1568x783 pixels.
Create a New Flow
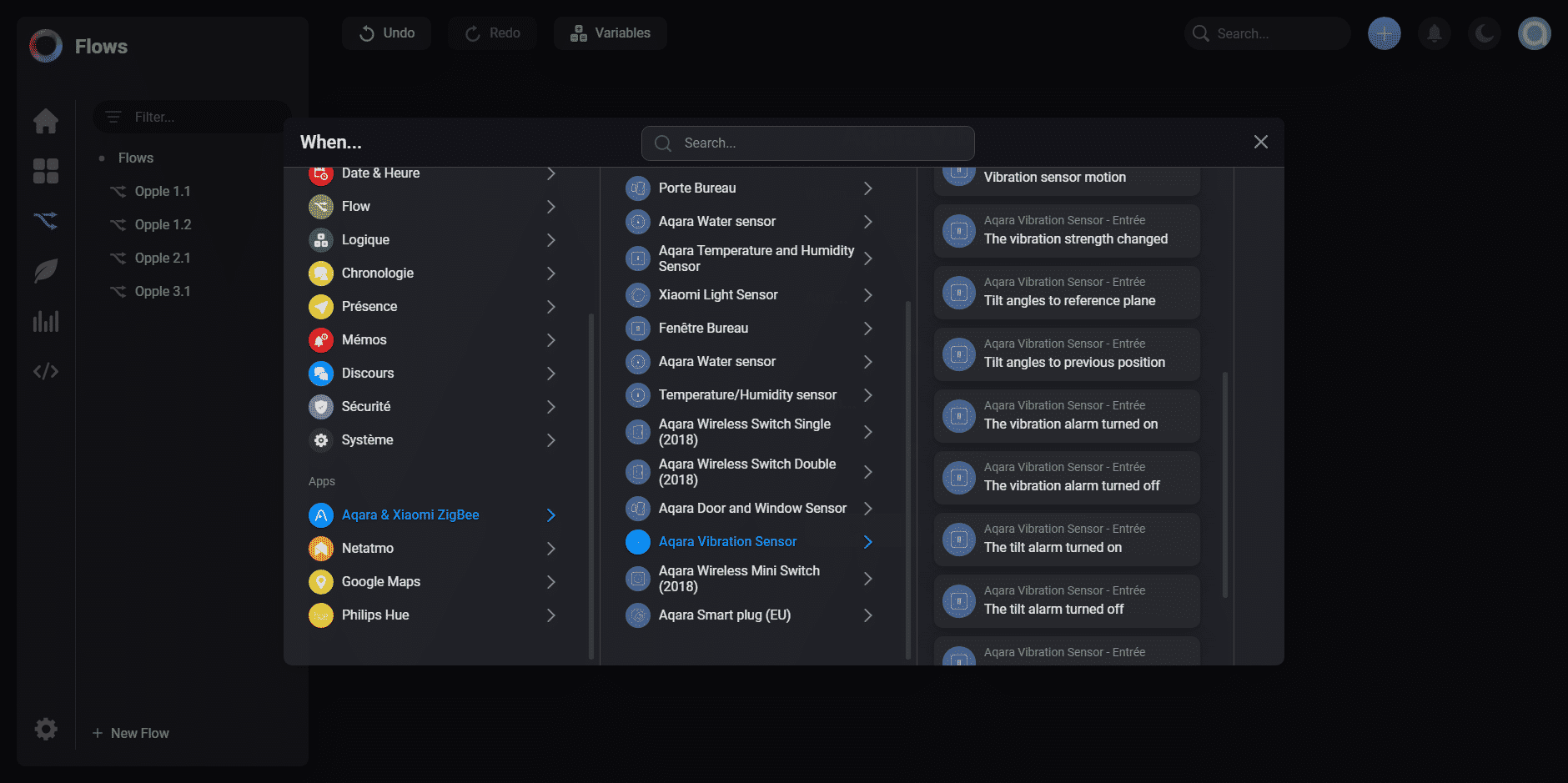131,733
